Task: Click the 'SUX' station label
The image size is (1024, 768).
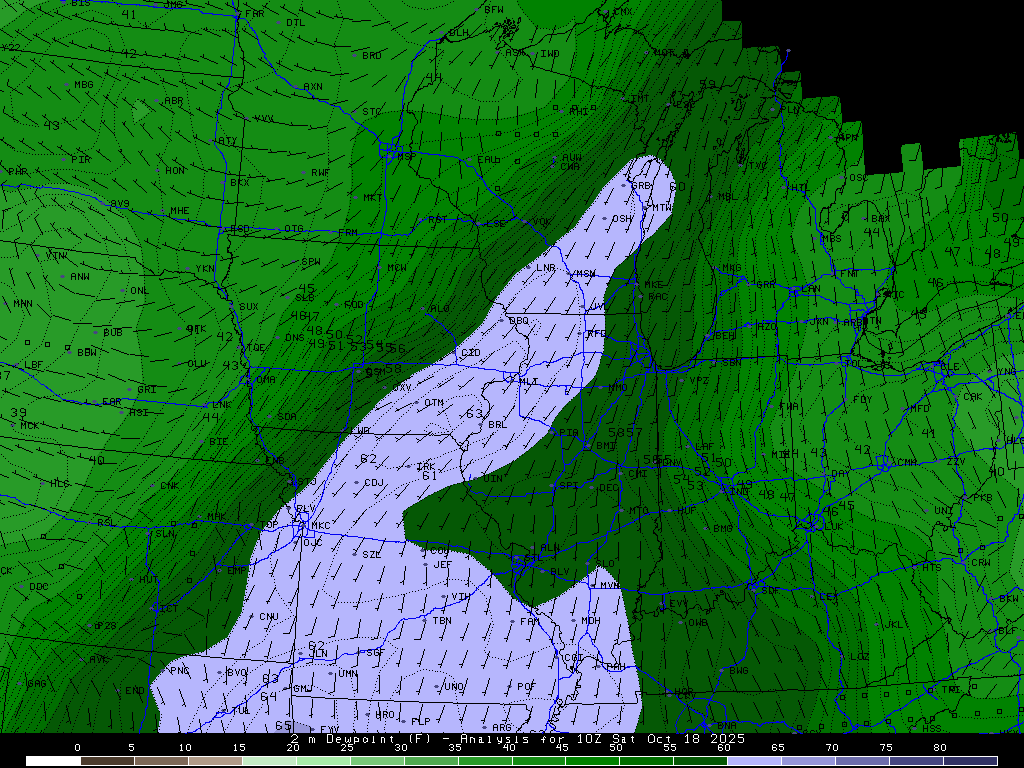Action: tap(249, 306)
